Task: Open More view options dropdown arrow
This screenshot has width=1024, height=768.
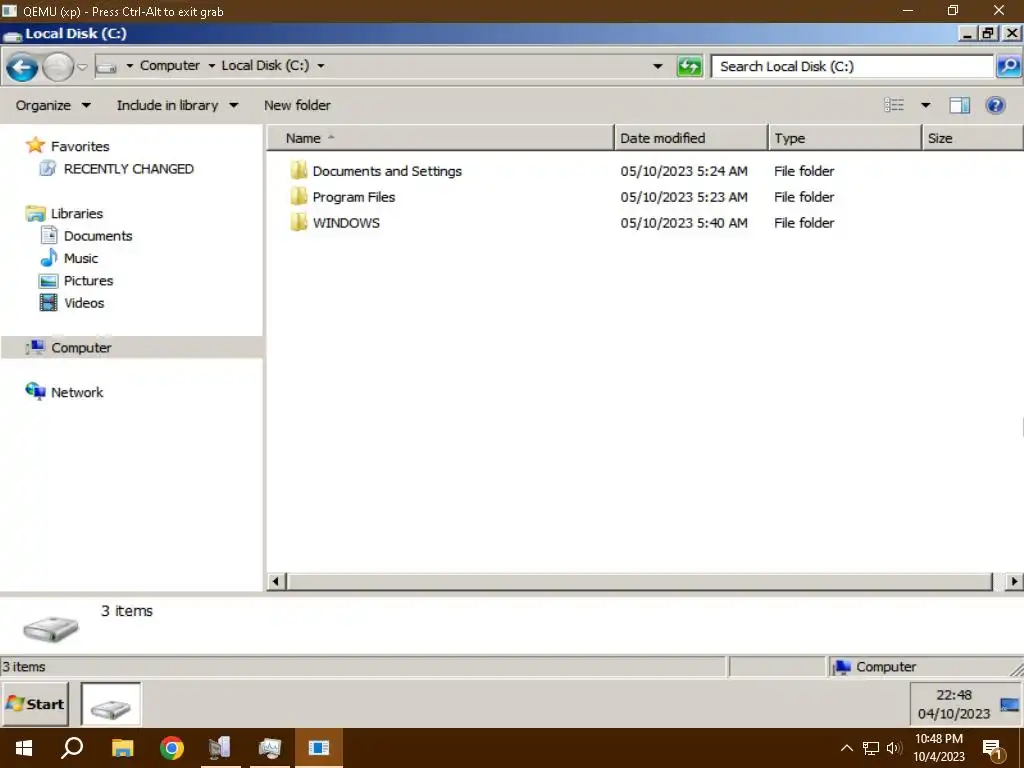Action: click(x=925, y=105)
